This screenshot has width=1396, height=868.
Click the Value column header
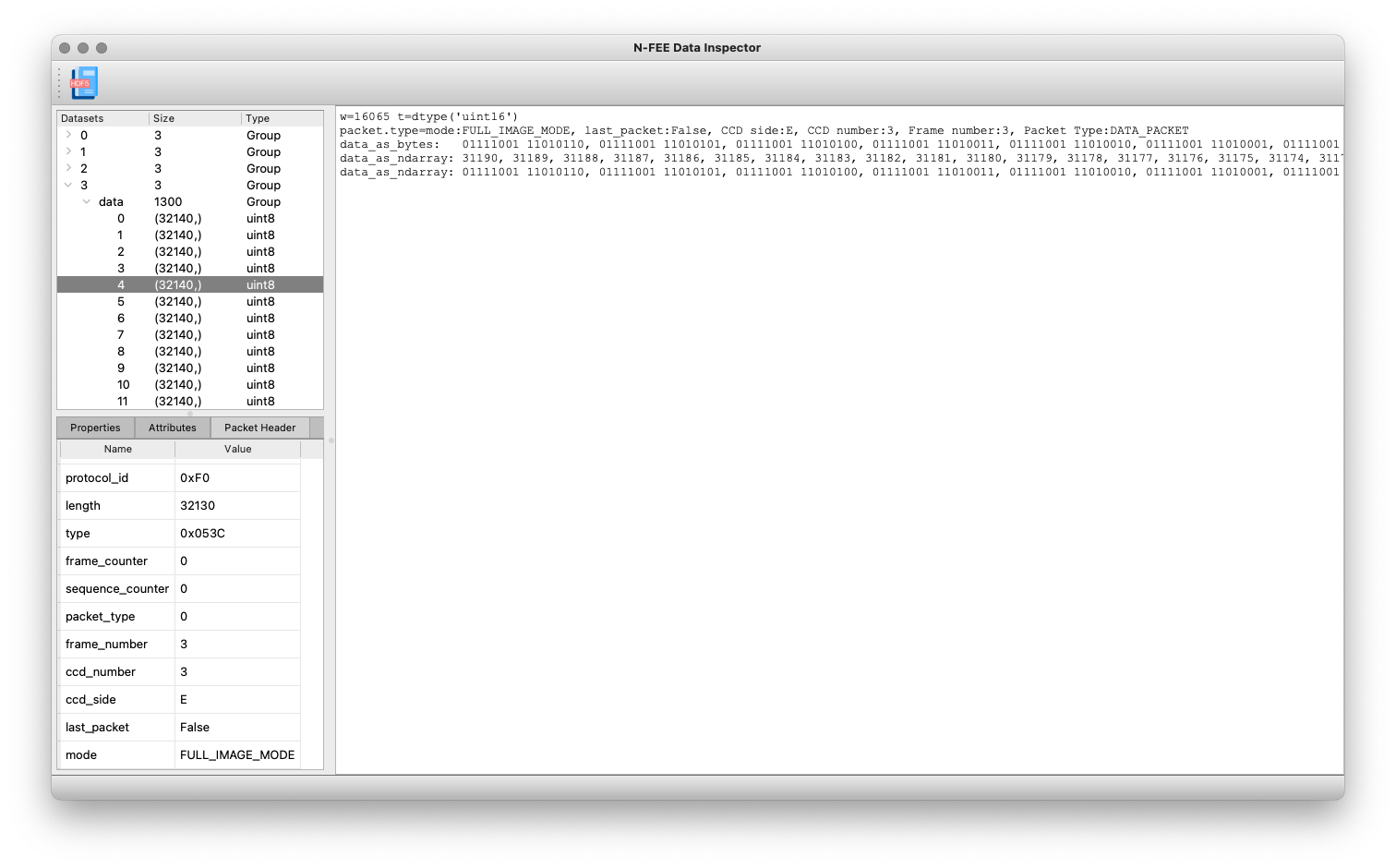237,449
